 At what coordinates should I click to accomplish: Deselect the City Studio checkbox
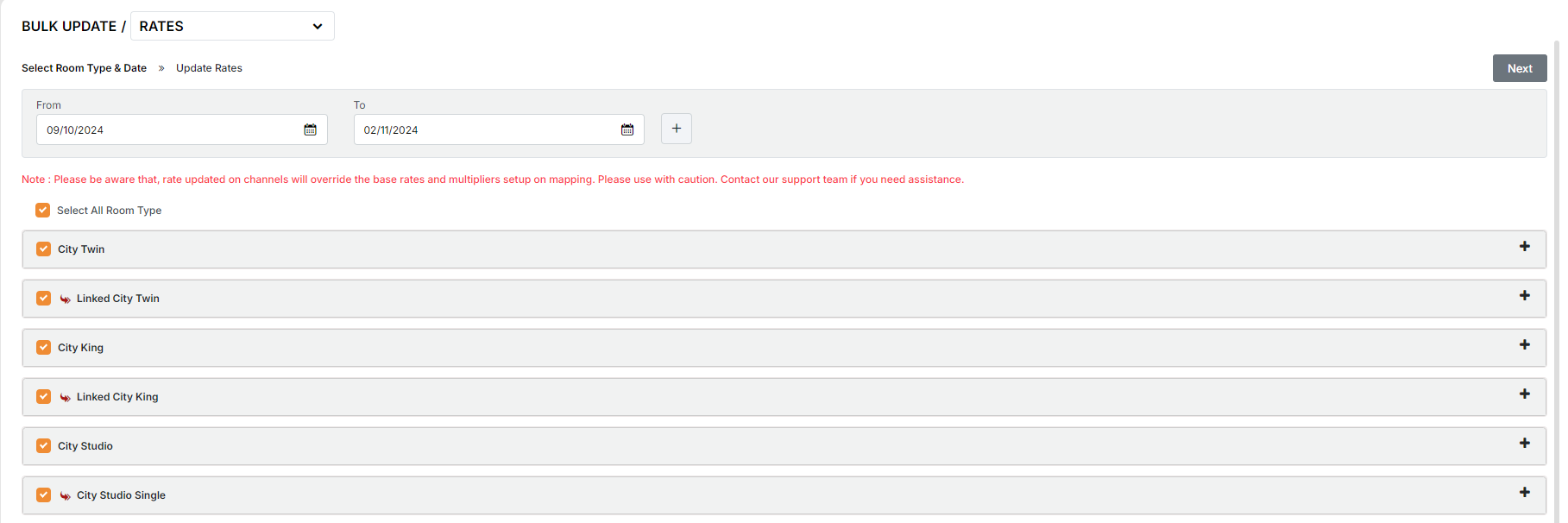click(x=44, y=446)
